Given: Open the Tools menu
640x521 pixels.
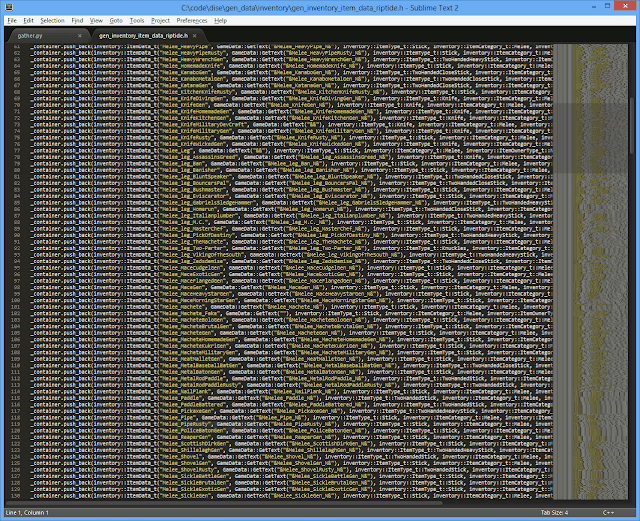Looking at the screenshot, I should (x=137, y=20).
